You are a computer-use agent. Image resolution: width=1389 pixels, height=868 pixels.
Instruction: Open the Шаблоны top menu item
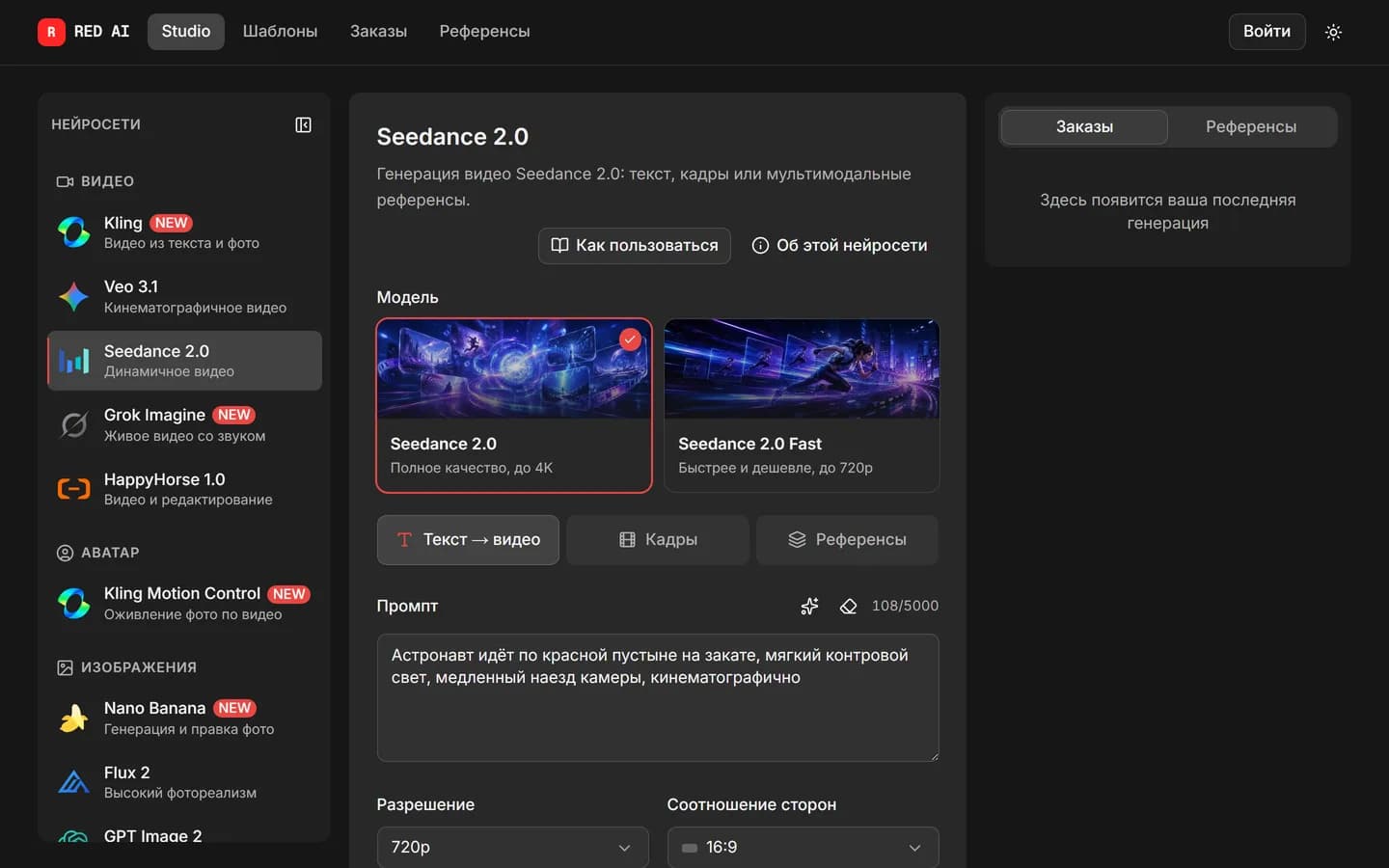click(280, 32)
